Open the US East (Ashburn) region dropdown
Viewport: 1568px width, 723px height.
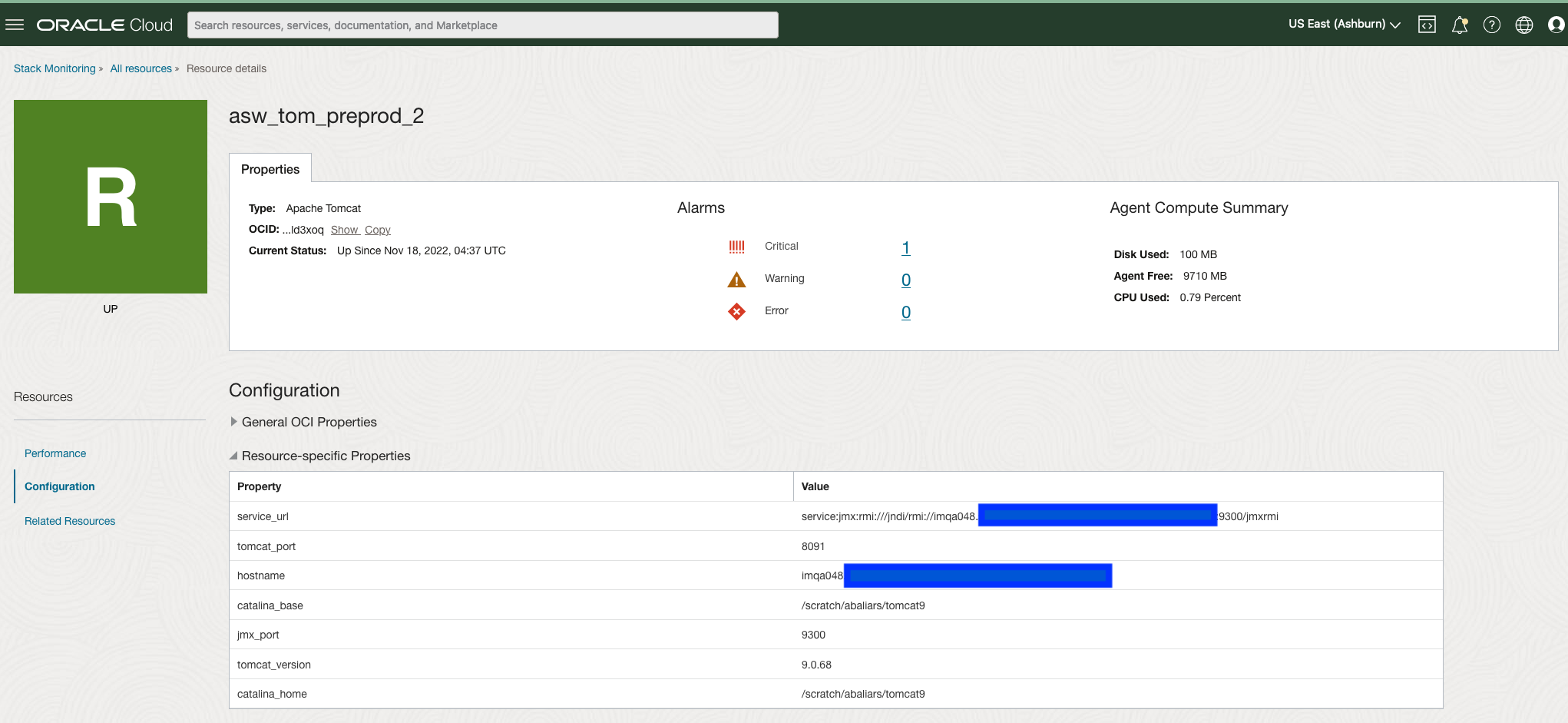tap(1344, 25)
